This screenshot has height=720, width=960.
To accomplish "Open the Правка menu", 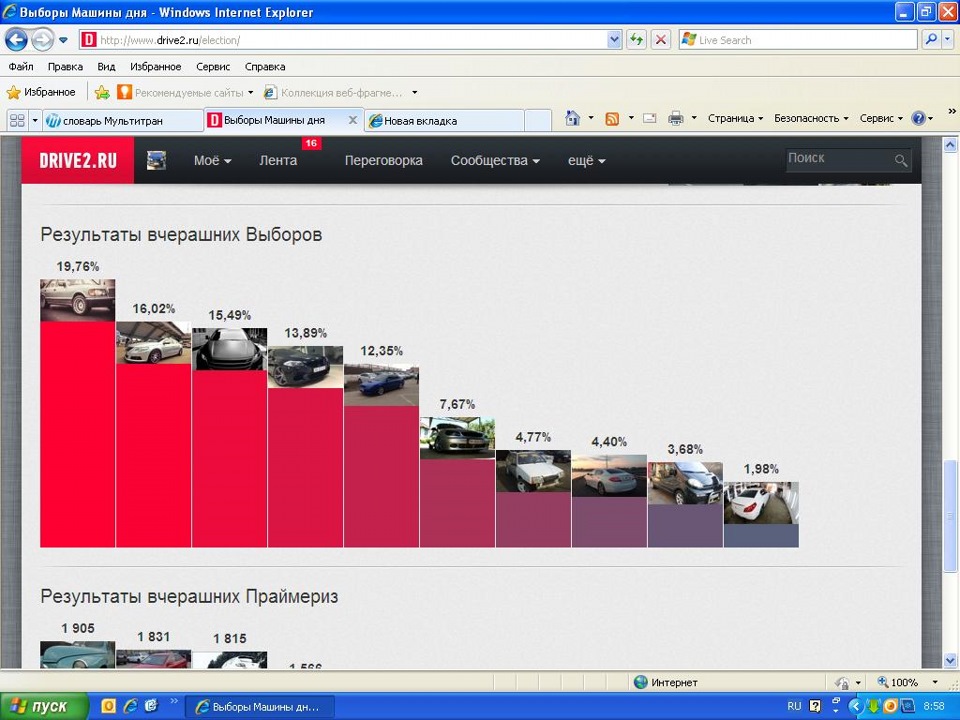I will [x=65, y=67].
